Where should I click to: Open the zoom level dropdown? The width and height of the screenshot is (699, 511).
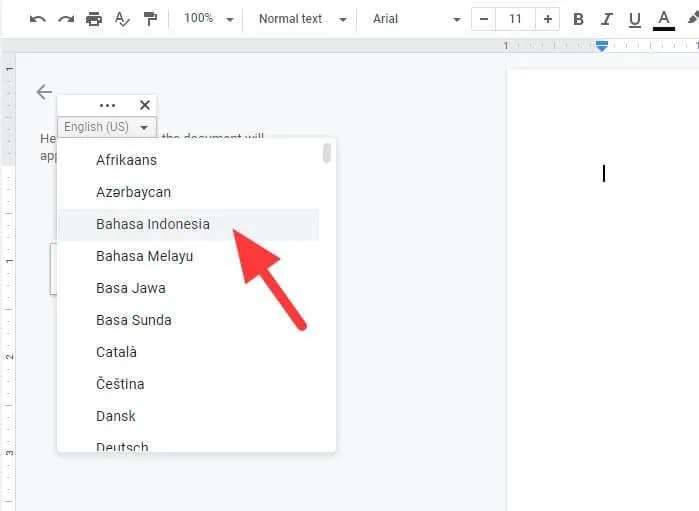209,19
